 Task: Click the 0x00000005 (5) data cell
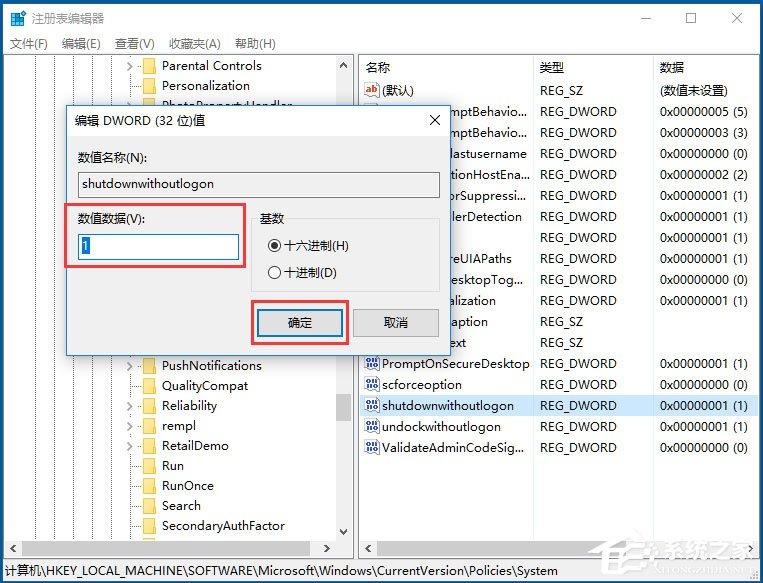pos(704,111)
